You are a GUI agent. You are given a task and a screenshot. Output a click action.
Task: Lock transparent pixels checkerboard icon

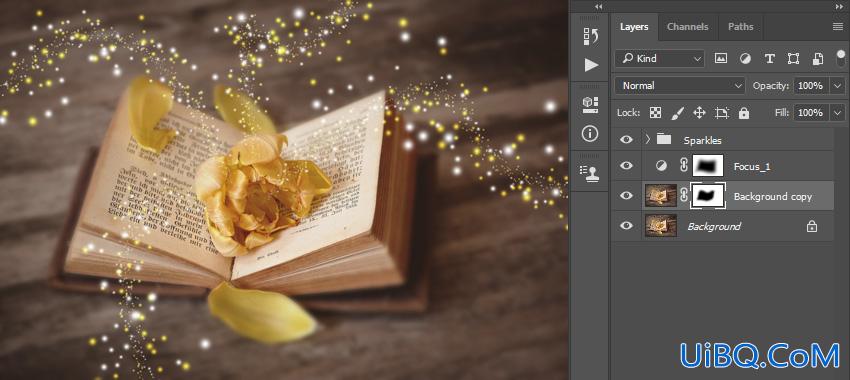656,113
